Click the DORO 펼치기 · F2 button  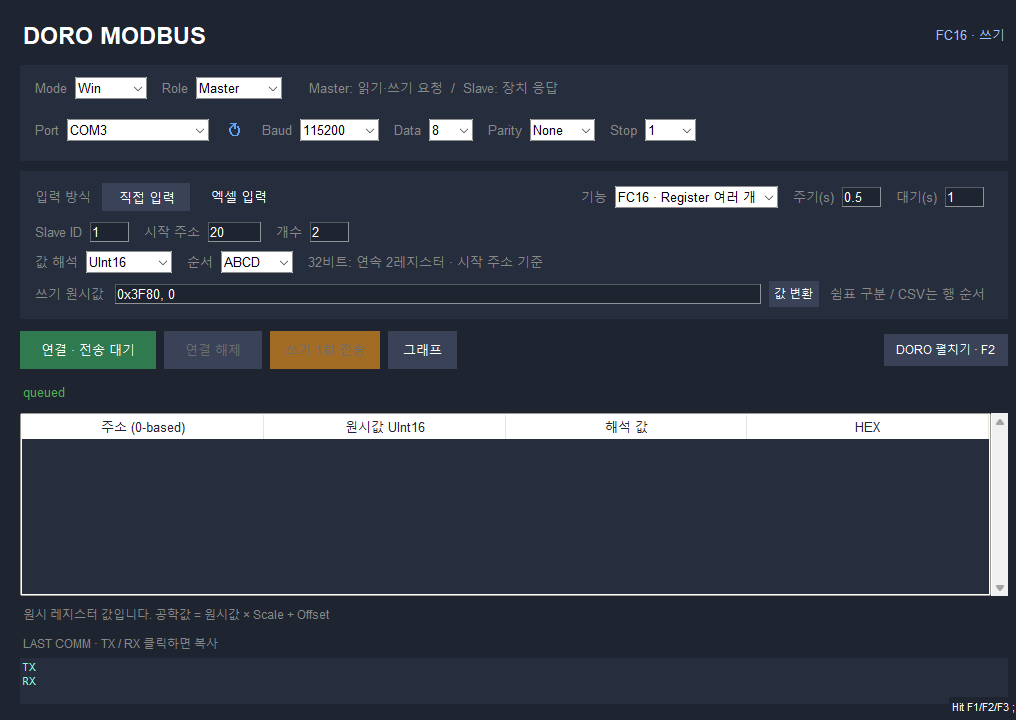tap(945, 350)
